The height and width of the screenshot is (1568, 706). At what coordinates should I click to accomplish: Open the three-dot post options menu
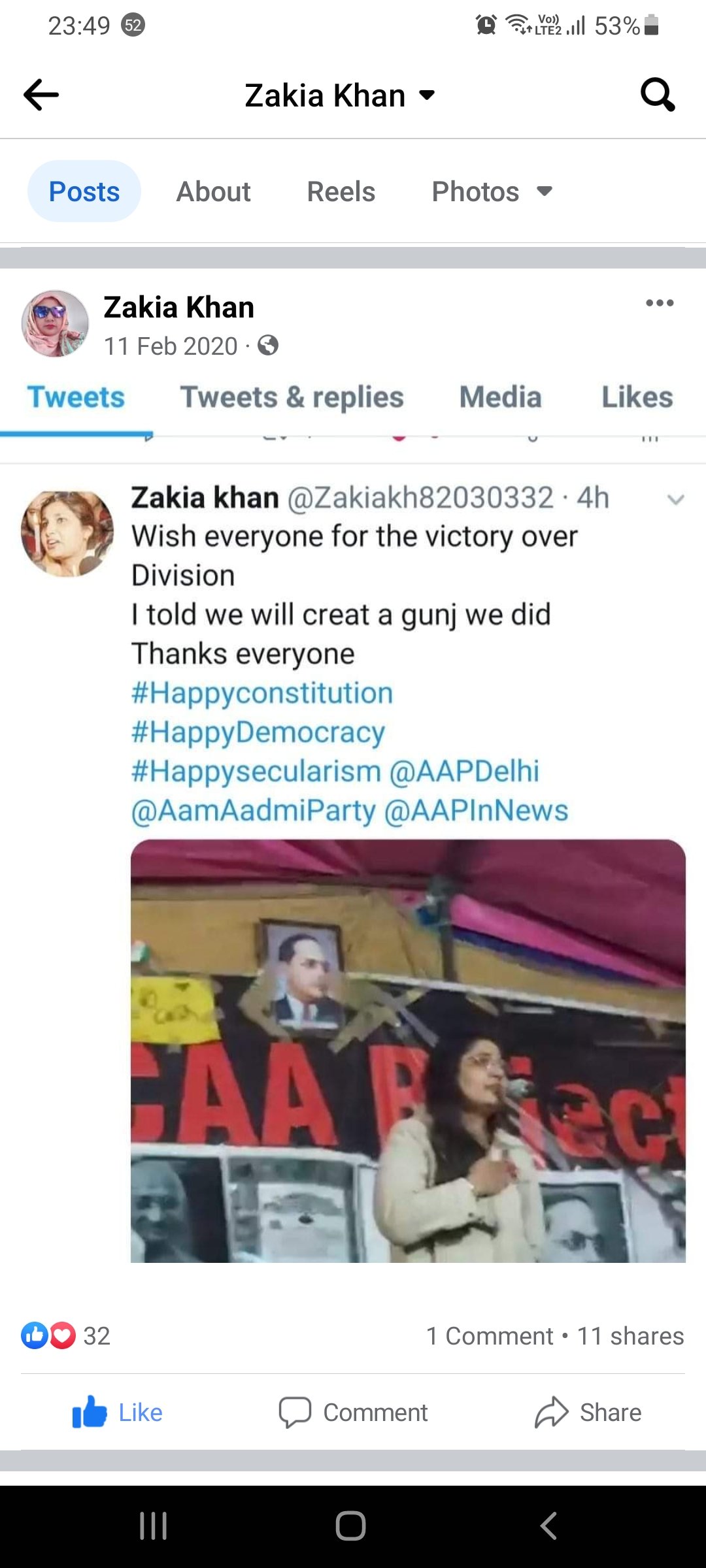pyautogui.click(x=659, y=303)
